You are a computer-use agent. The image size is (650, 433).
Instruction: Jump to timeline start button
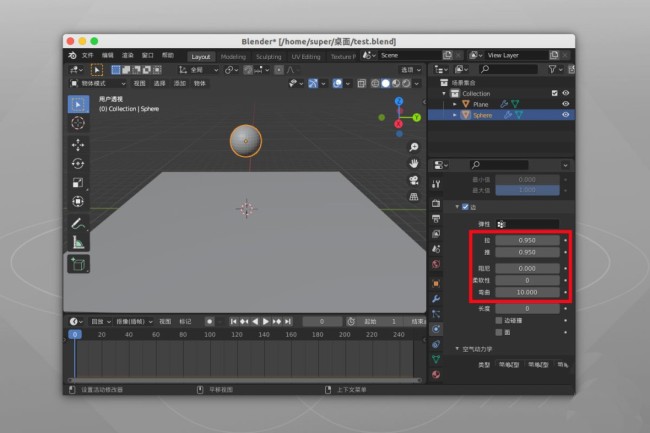(x=233, y=322)
